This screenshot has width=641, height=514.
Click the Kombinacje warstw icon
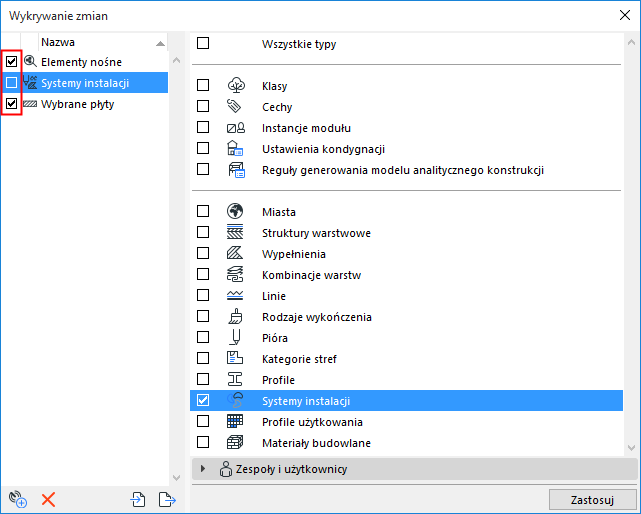click(x=235, y=274)
